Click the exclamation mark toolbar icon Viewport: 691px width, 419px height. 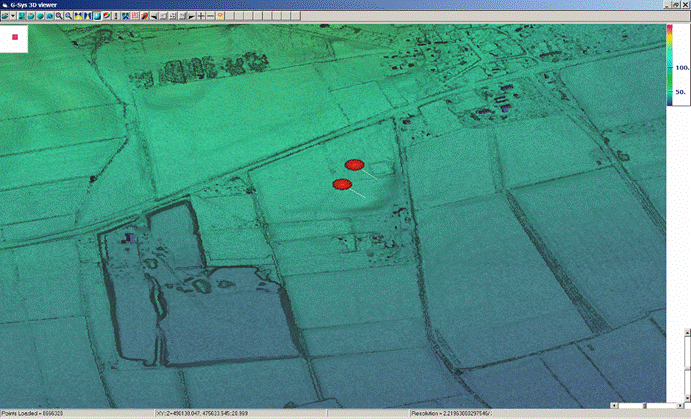pos(114,16)
